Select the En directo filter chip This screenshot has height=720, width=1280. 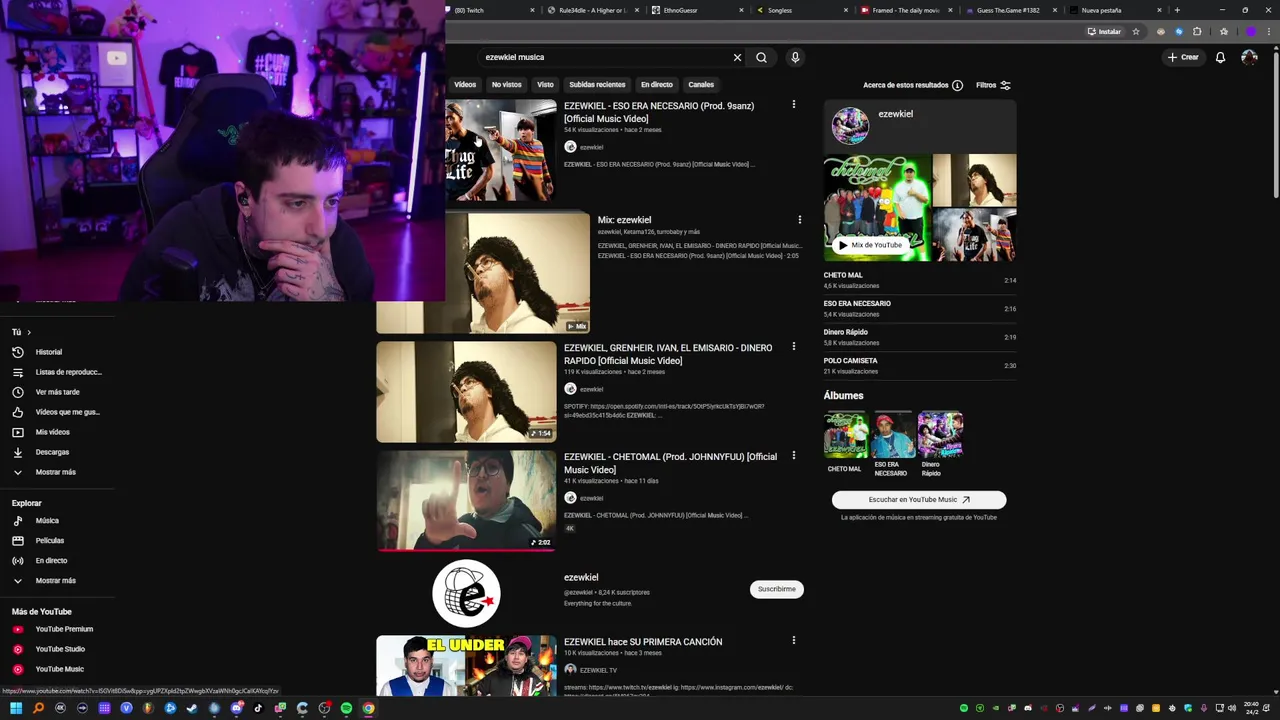[657, 85]
